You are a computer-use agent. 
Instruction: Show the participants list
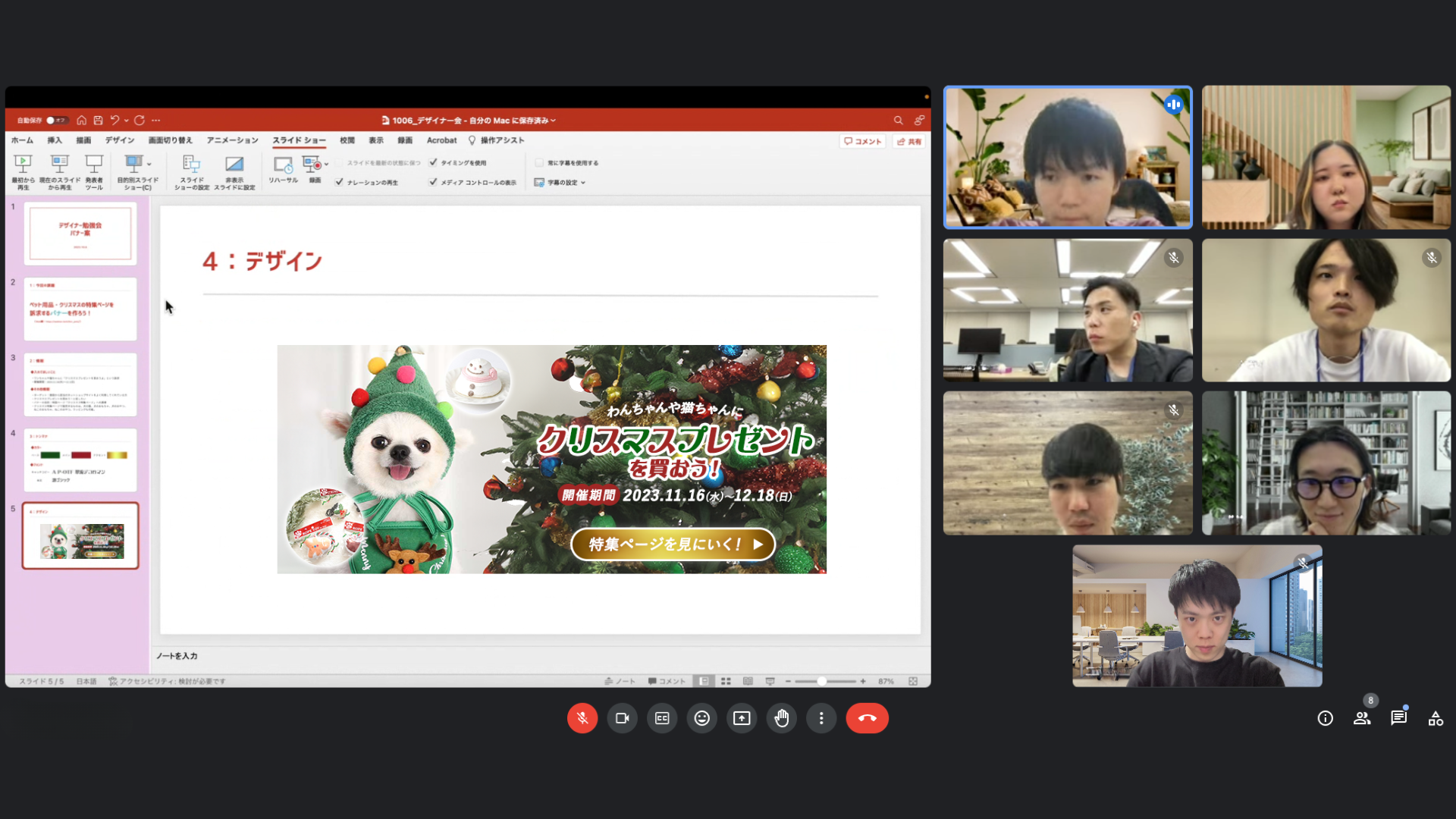coord(1362,718)
